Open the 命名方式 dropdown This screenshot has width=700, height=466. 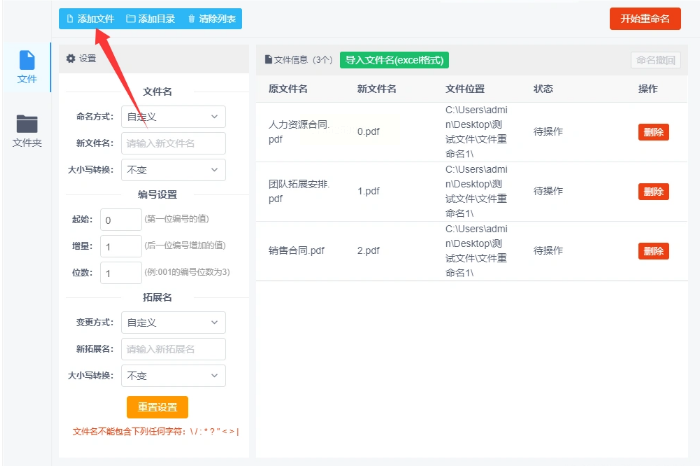click(173, 117)
